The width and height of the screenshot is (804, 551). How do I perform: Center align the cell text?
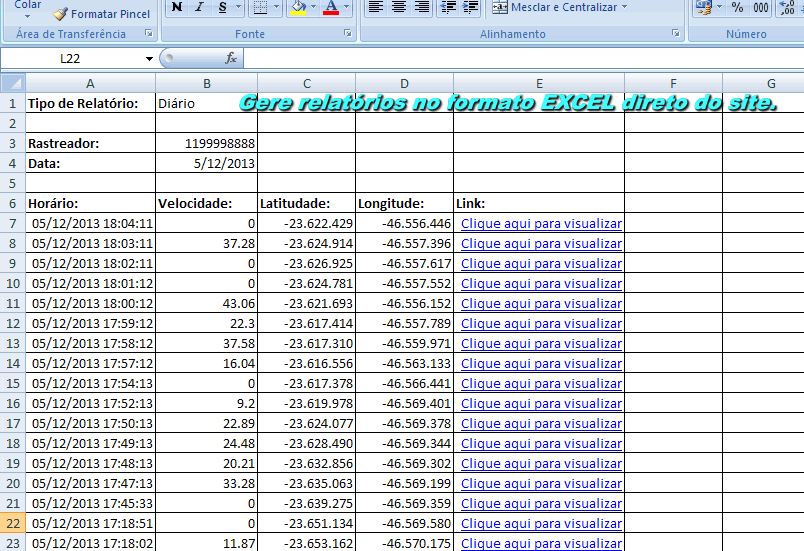click(x=399, y=7)
